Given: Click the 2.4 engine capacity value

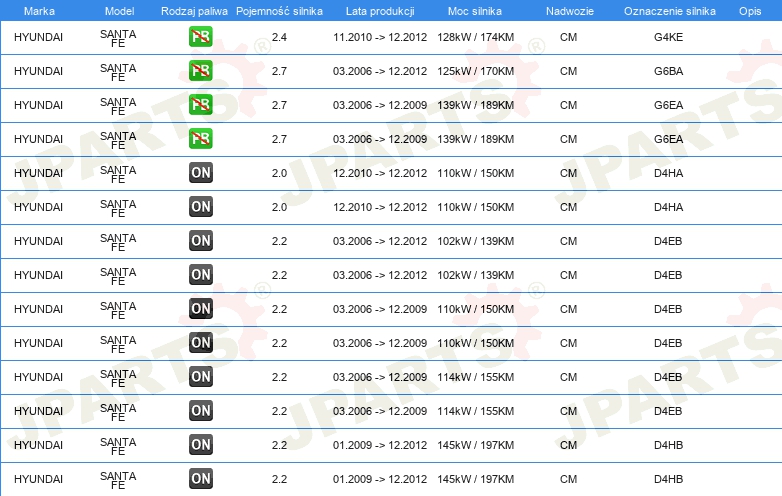Looking at the screenshot, I should coord(279,37).
